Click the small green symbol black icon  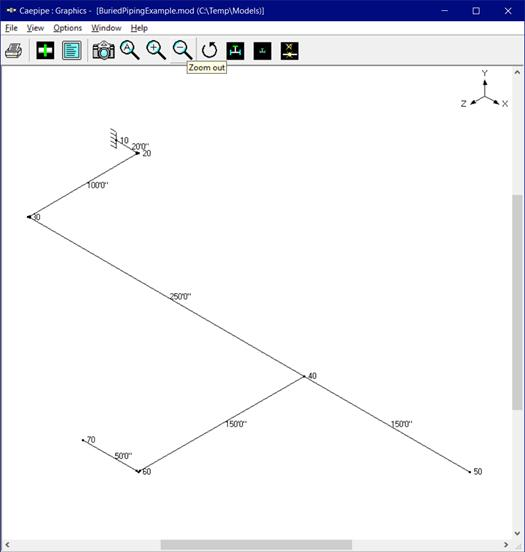[x=262, y=51]
